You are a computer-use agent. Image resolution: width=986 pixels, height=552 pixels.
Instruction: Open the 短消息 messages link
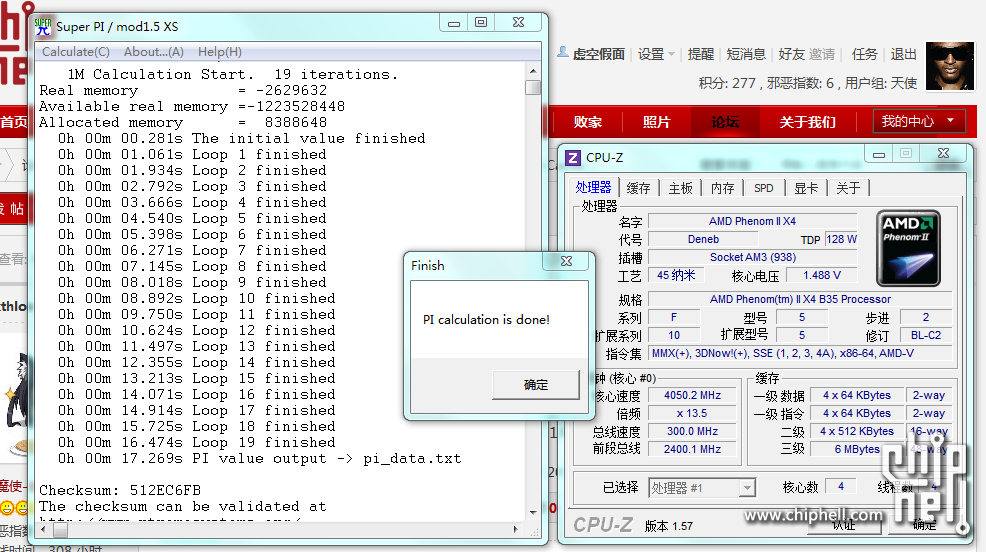click(746, 54)
